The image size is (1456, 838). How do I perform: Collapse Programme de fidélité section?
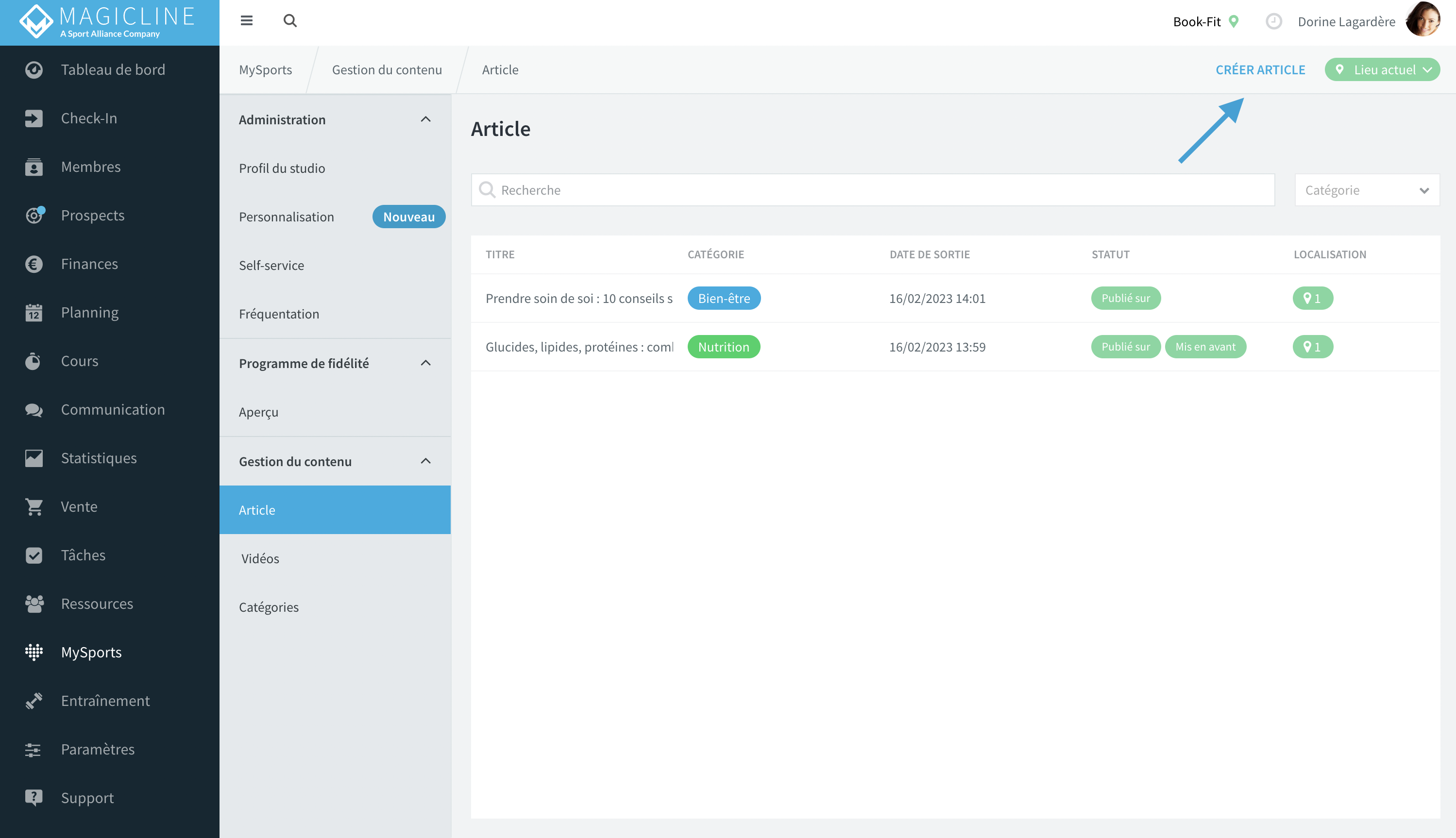[x=425, y=363]
